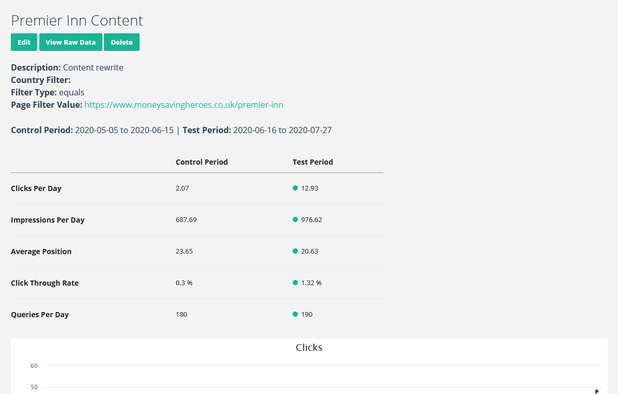Click the test value 12.93
The width and height of the screenshot is (618, 394).
pos(310,188)
